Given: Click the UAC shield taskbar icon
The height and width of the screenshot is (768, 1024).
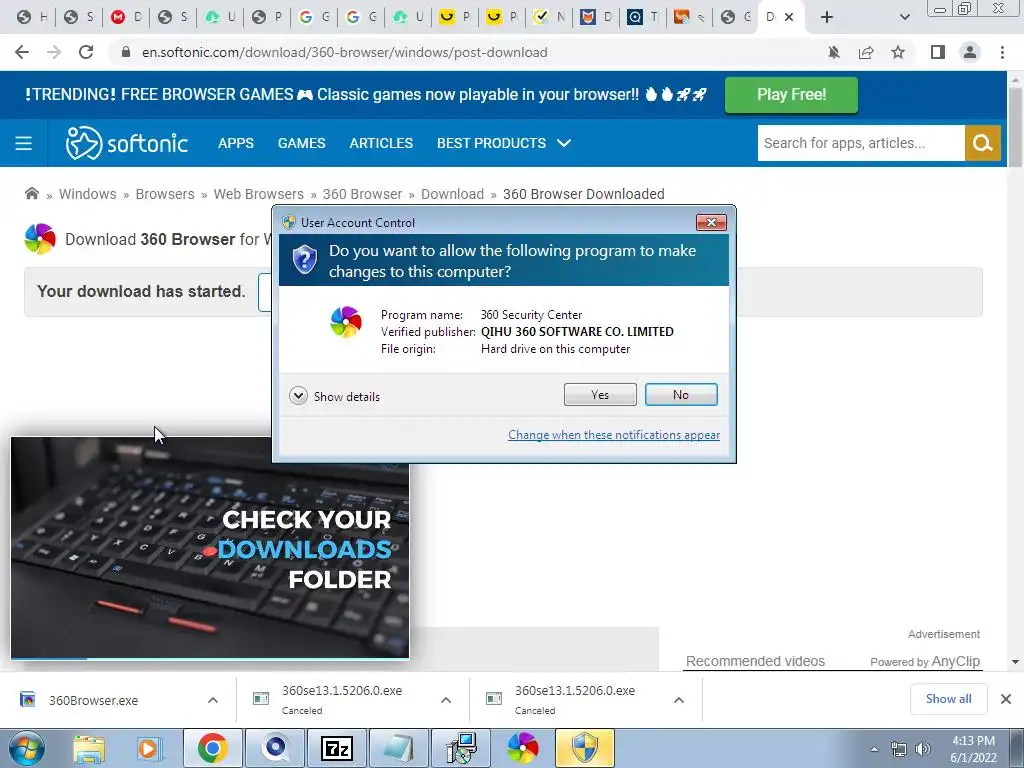Looking at the screenshot, I should pos(584,748).
